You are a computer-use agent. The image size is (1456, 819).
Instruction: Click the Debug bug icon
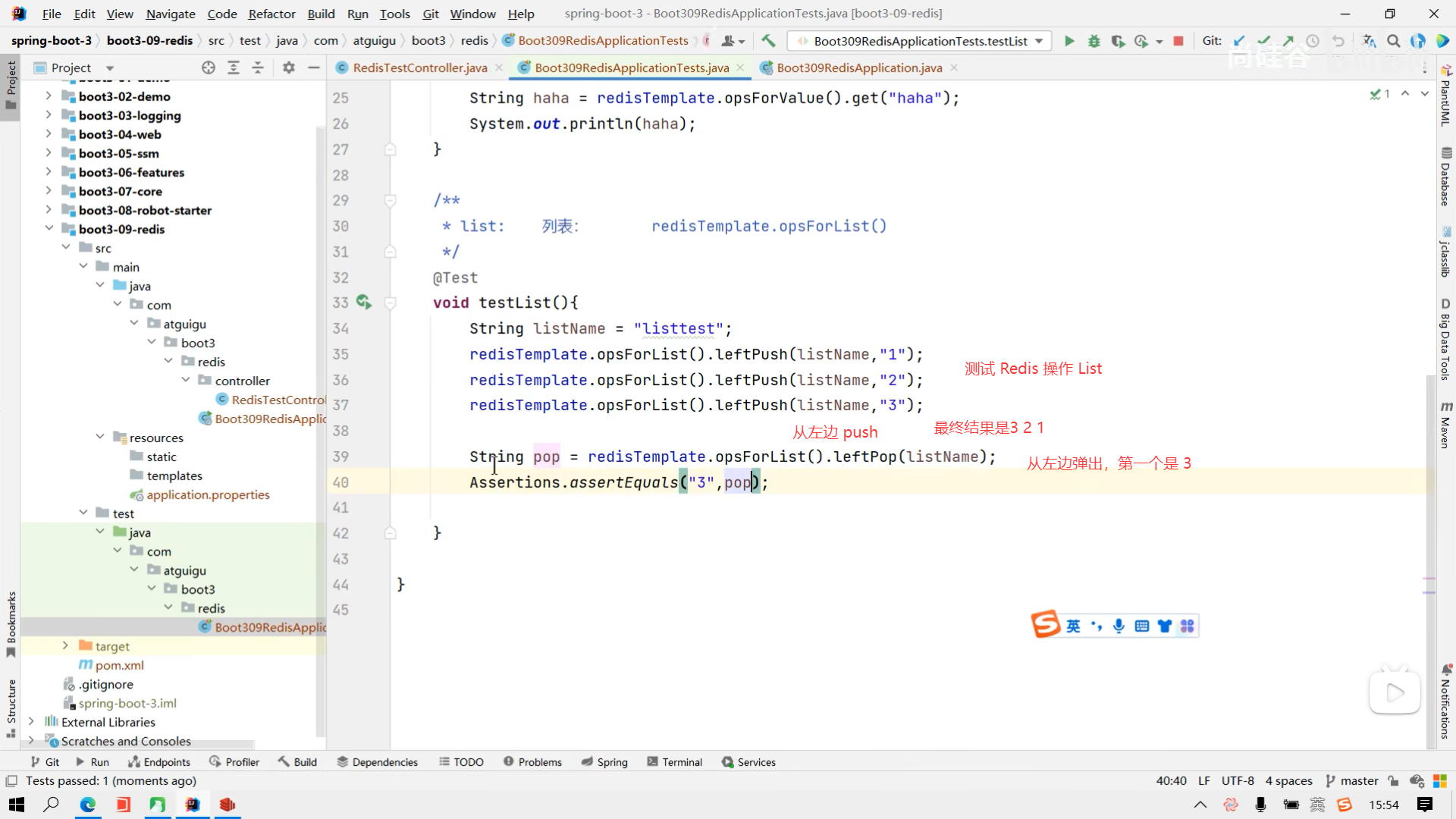[1094, 41]
